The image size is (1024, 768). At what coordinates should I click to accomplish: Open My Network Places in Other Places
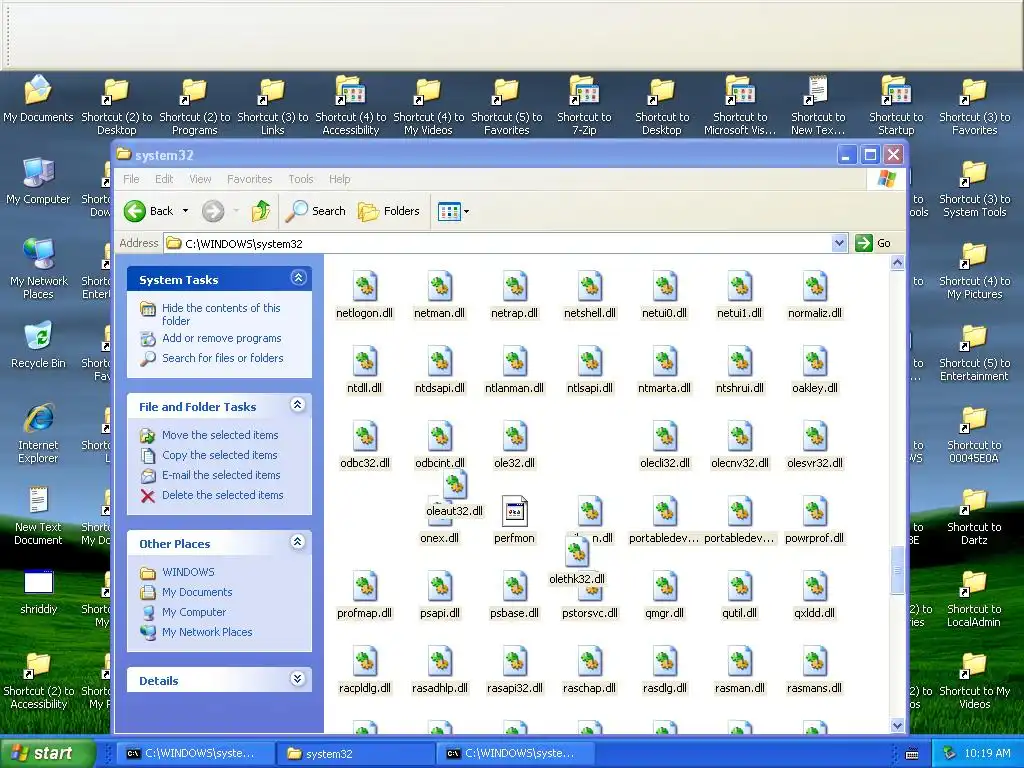click(207, 632)
